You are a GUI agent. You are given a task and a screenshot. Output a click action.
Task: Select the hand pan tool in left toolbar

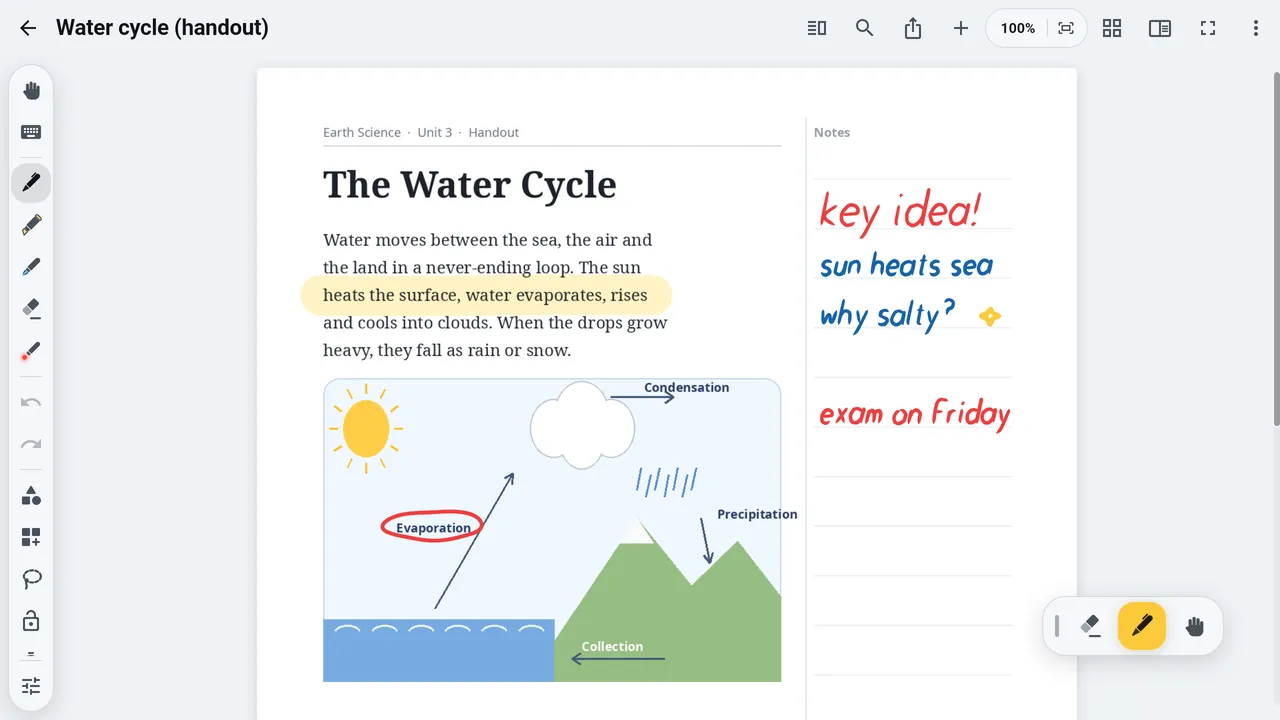click(31, 90)
